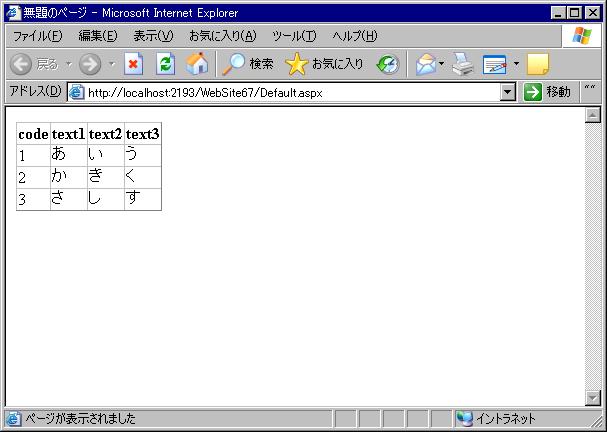Click code cell with value 1
This screenshot has width=607, height=432.
(33, 156)
